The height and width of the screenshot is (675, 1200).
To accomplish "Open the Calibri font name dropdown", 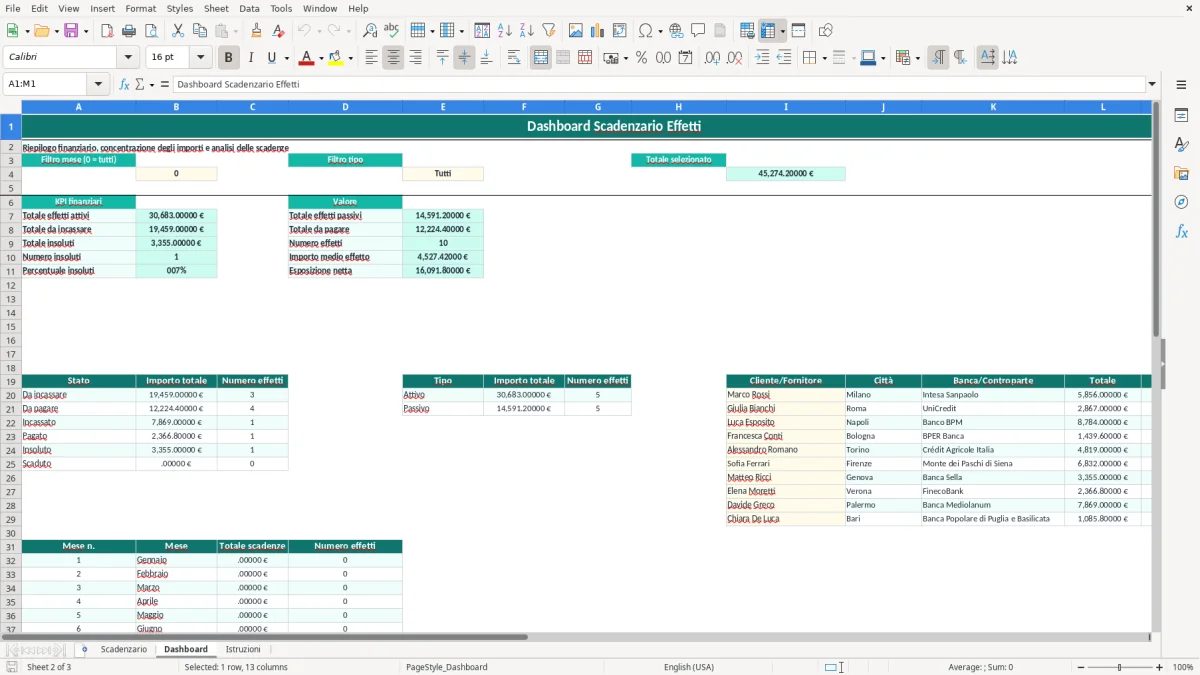I will (128, 58).
